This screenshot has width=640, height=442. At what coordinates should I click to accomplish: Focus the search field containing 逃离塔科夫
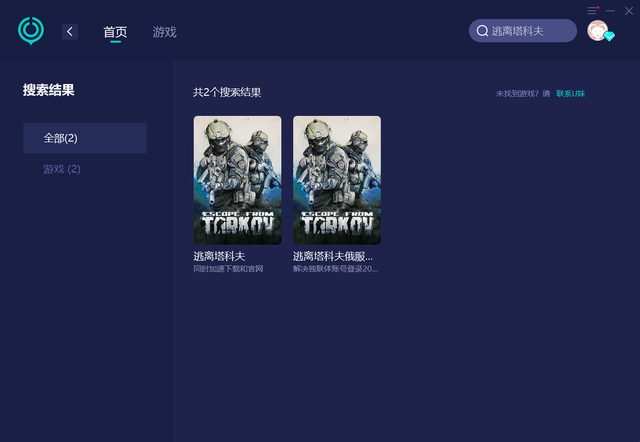[x=523, y=31]
